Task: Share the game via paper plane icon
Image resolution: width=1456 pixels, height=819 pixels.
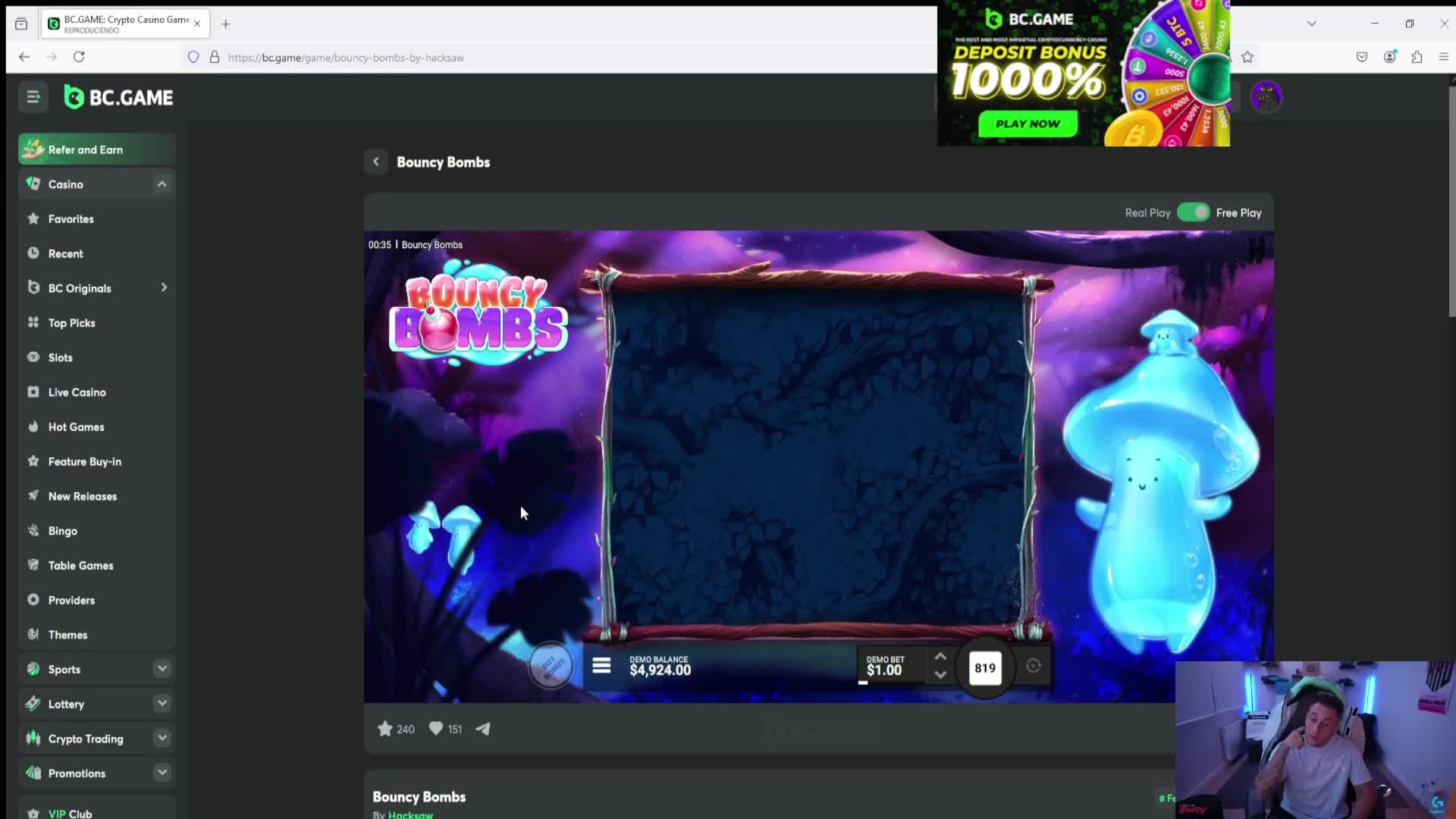Action: tap(483, 729)
